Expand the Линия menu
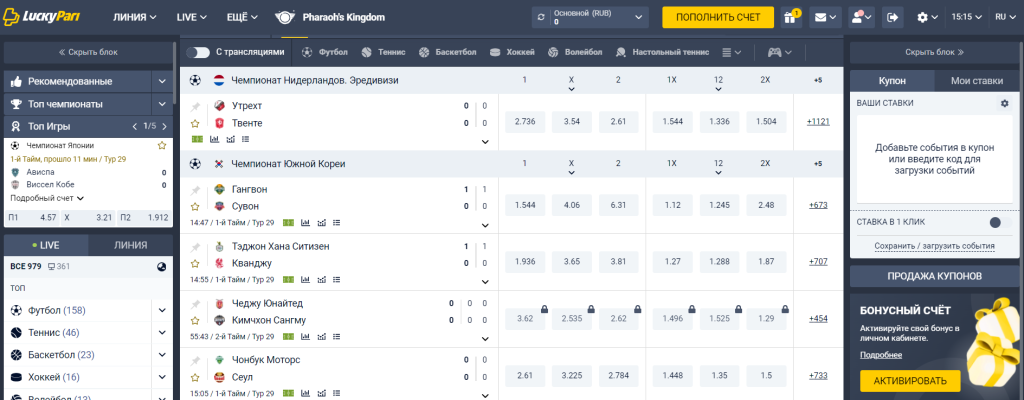This screenshot has width=1024, height=400. click(135, 17)
